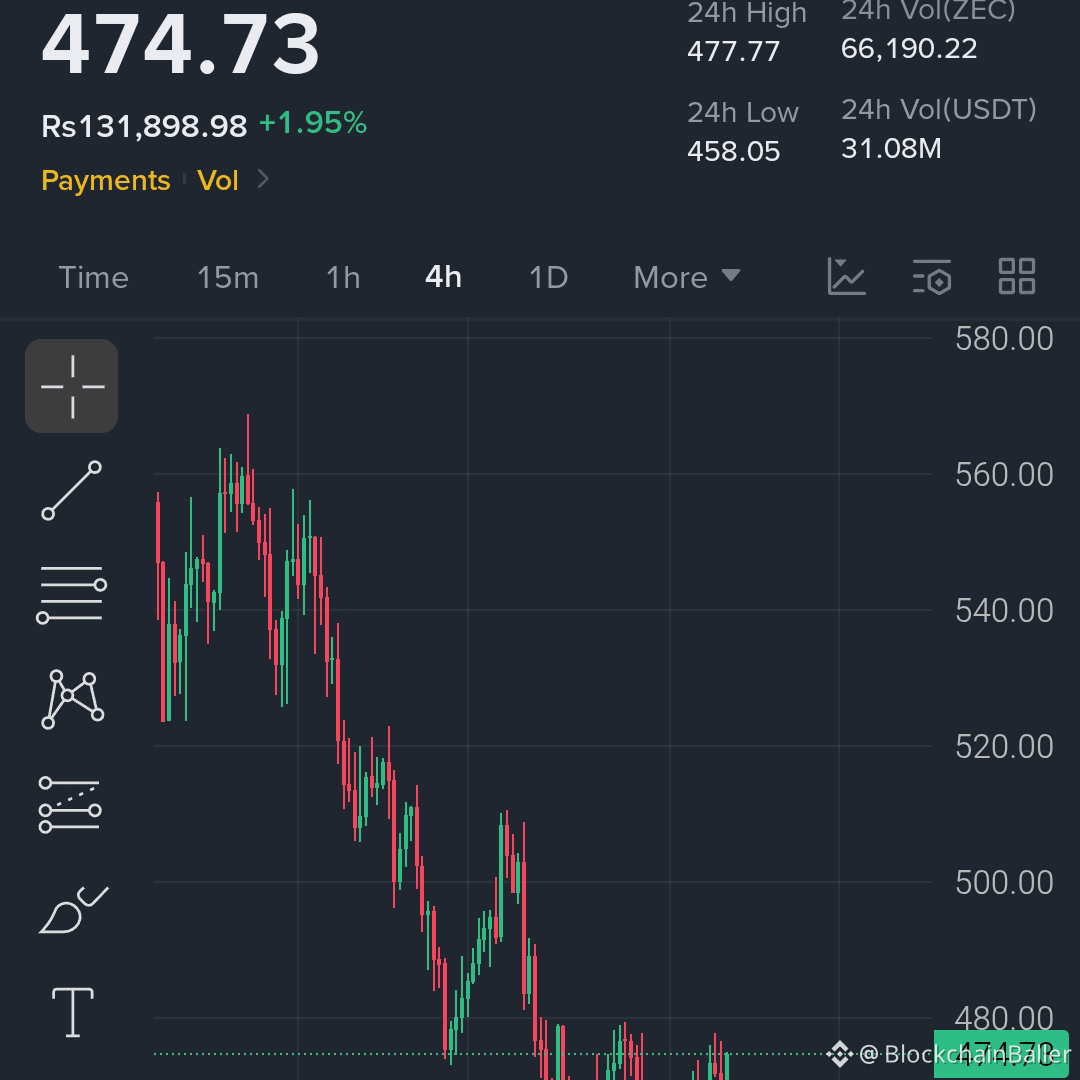1080x1080 pixels.
Task: Click the 474.73 current price
Action: tap(180, 44)
